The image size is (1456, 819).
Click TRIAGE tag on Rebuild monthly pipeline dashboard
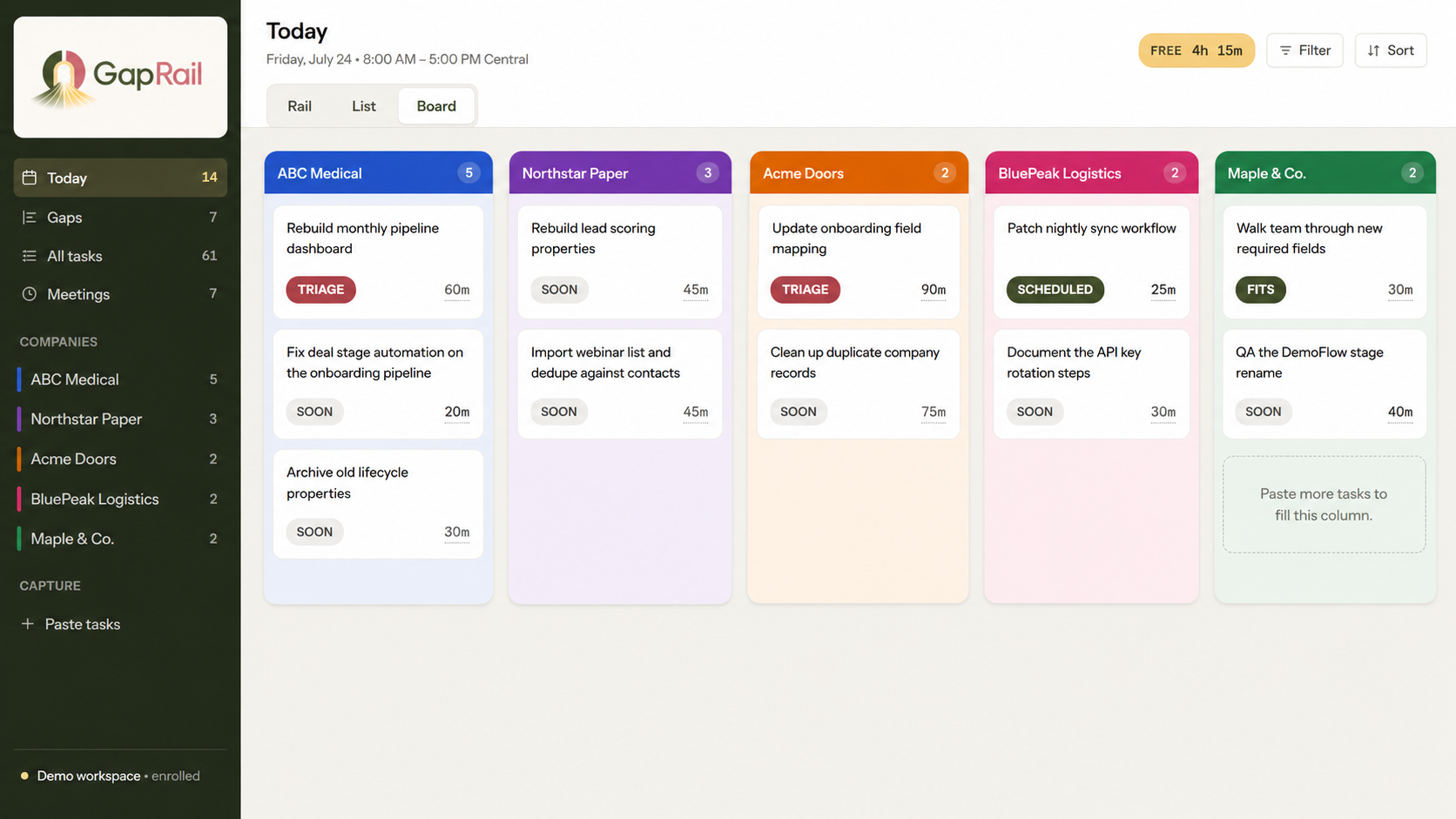320,290
